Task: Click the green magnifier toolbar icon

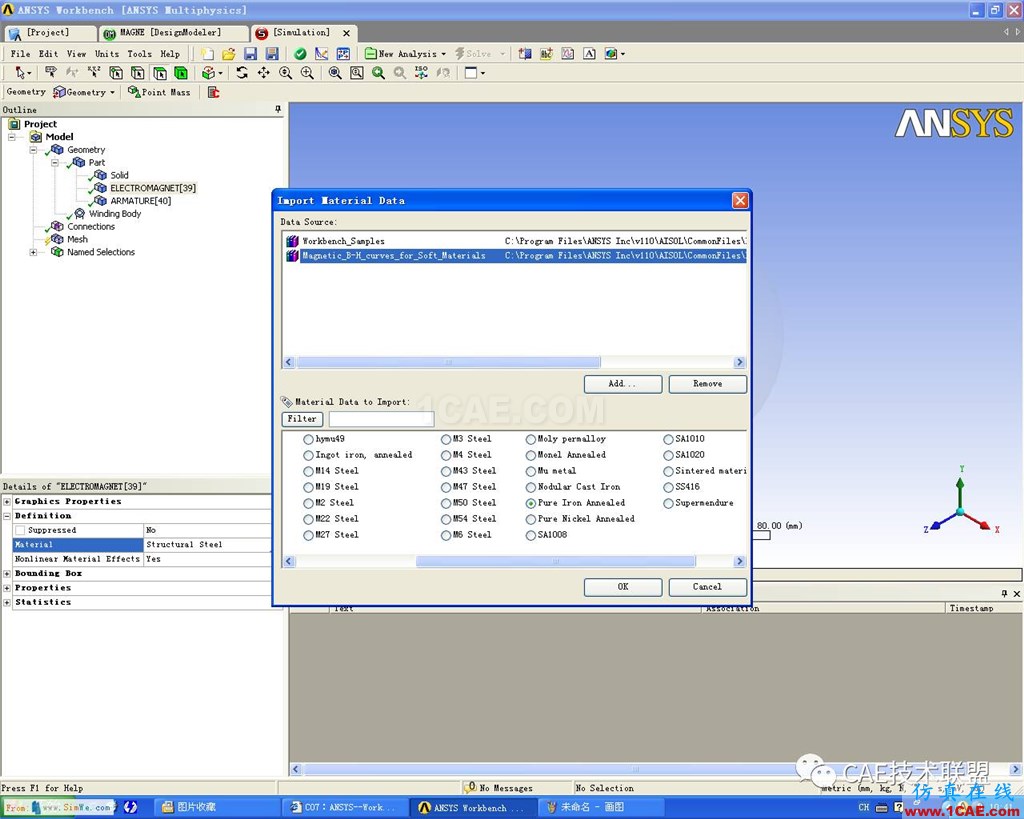Action: [x=378, y=72]
